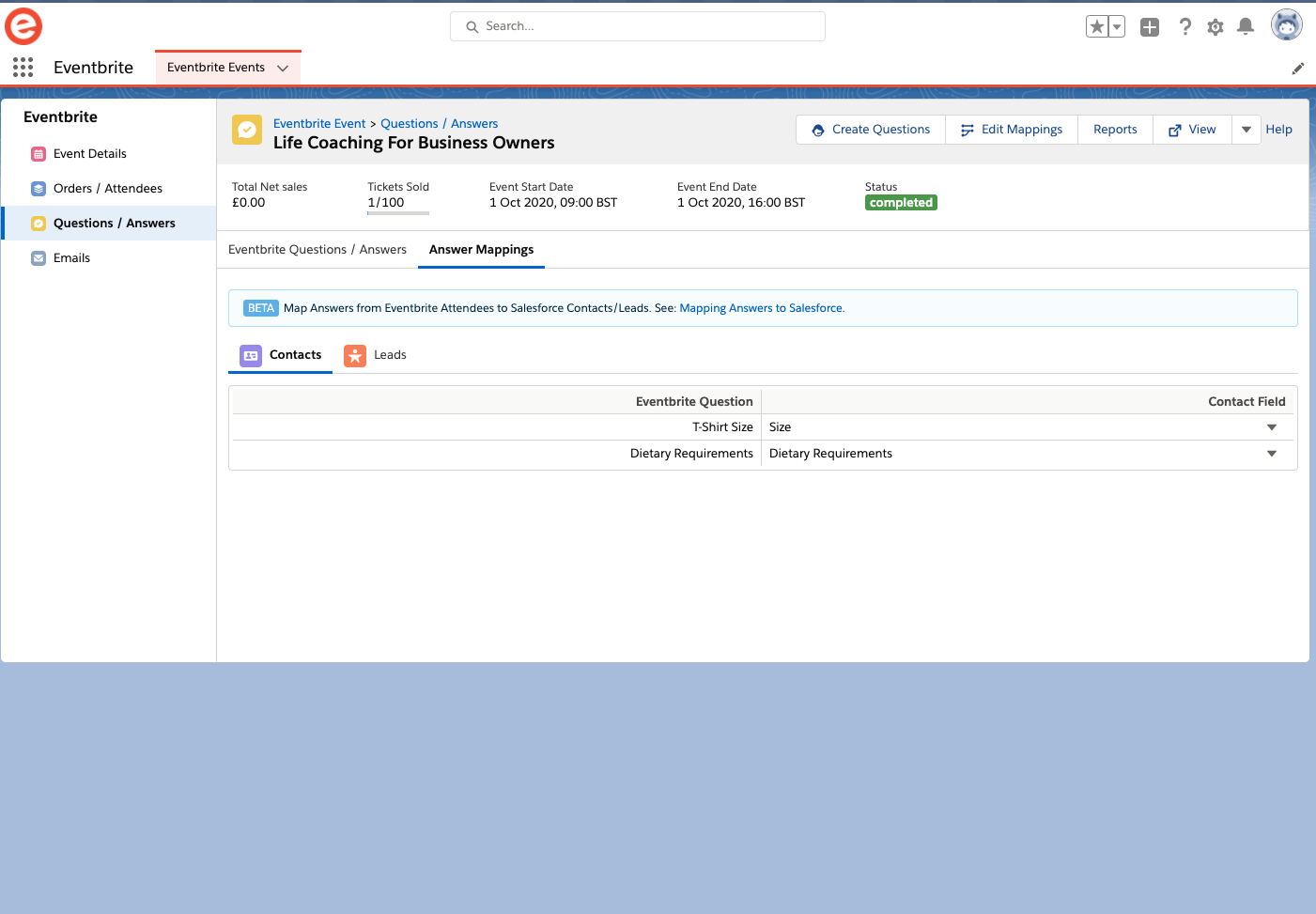
Task: Open the Help question mark icon
Action: (1185, 27)
